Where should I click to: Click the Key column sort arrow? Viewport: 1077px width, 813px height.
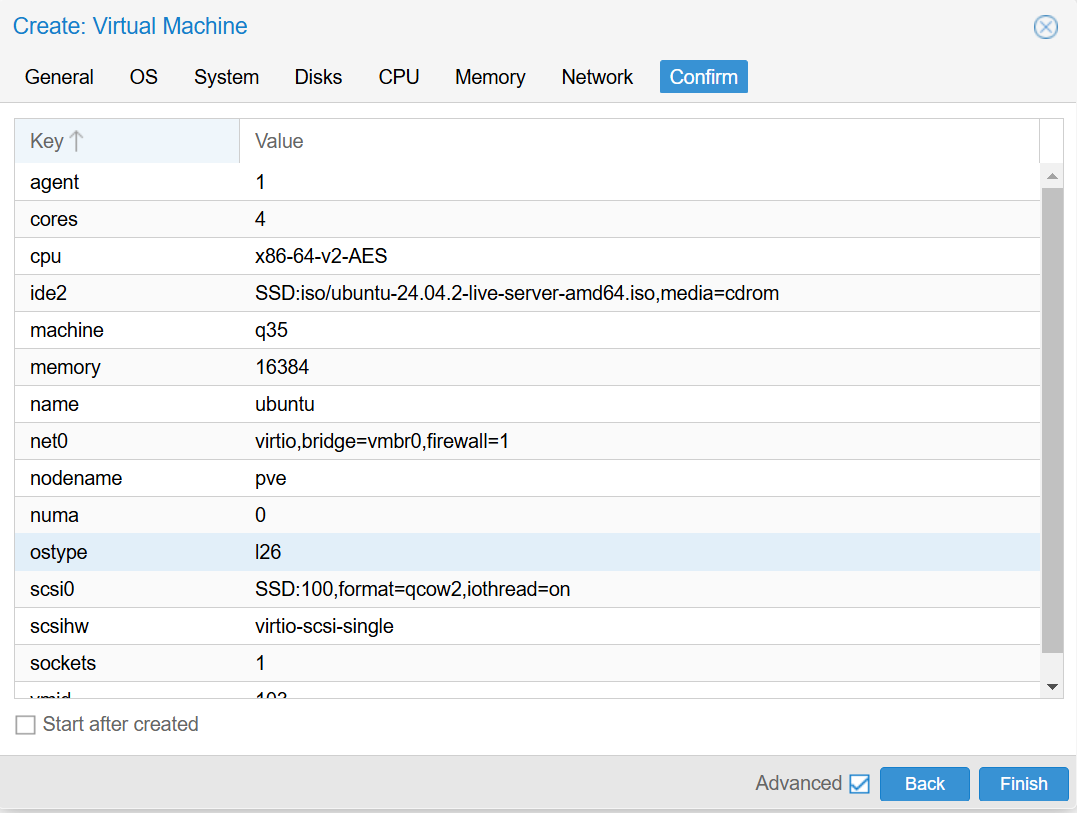pyautogui.click(x=77, y=141)
